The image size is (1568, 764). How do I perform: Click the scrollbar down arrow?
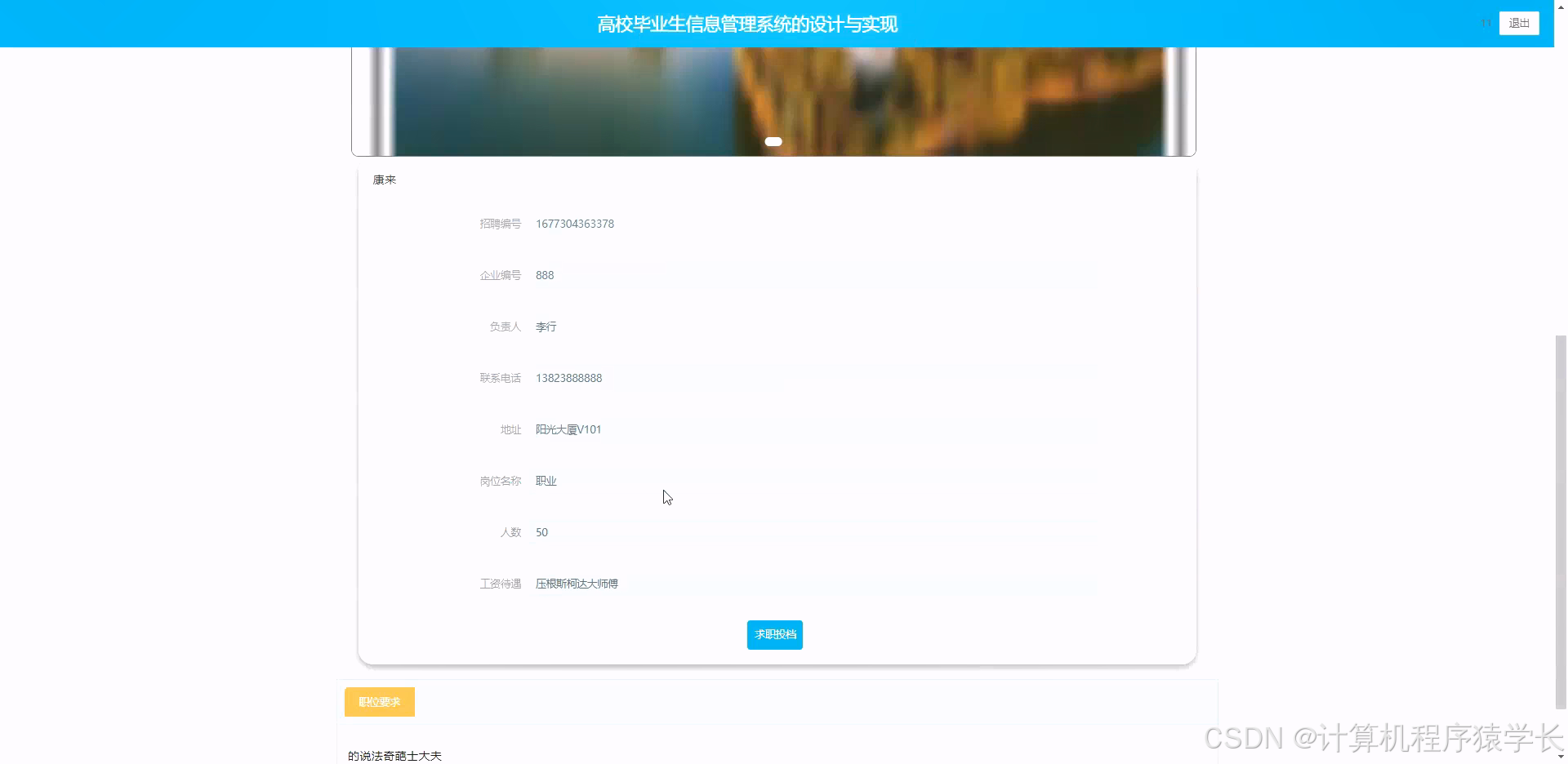pos(1561,757)
